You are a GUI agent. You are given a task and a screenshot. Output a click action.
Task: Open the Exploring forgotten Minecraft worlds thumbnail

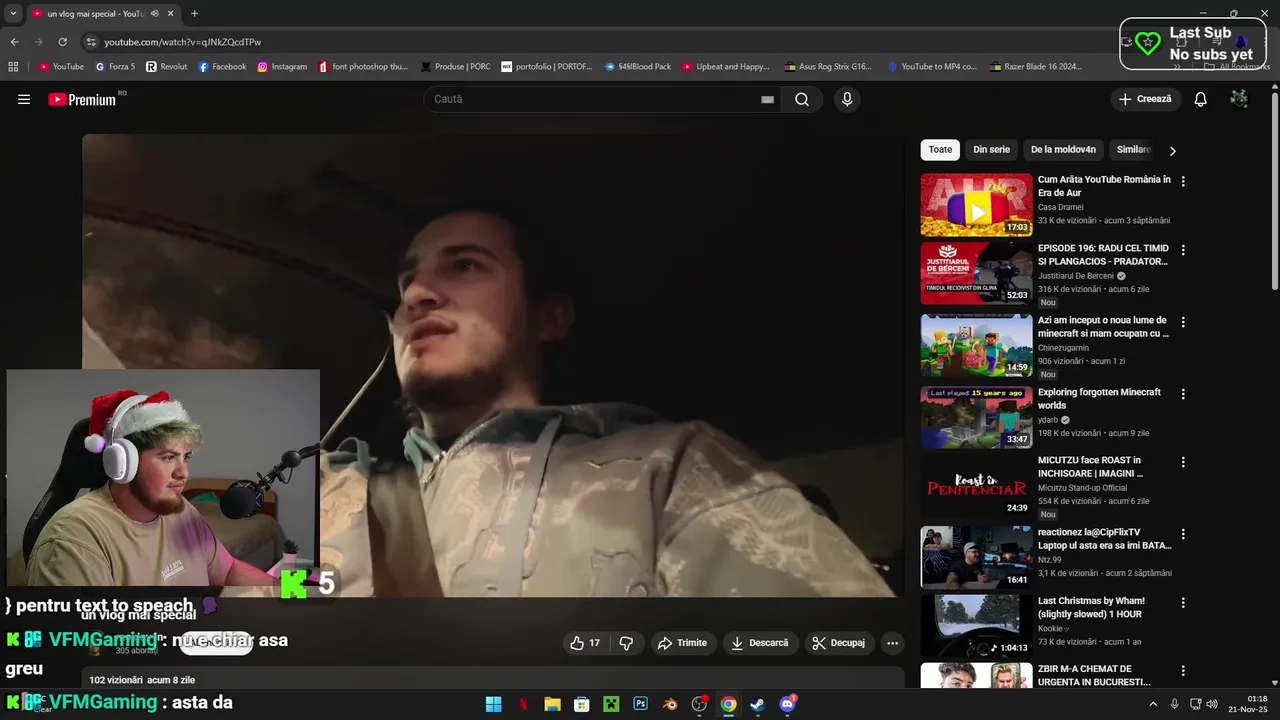click(x=976, y=417)
